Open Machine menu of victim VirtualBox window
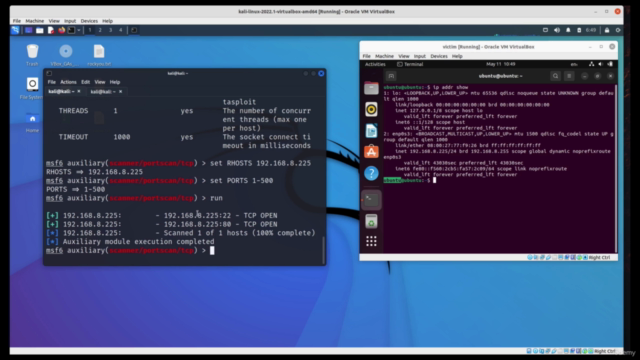Viewport: 640px width, 360px height. pyautogui.click(x=384, y=56)
